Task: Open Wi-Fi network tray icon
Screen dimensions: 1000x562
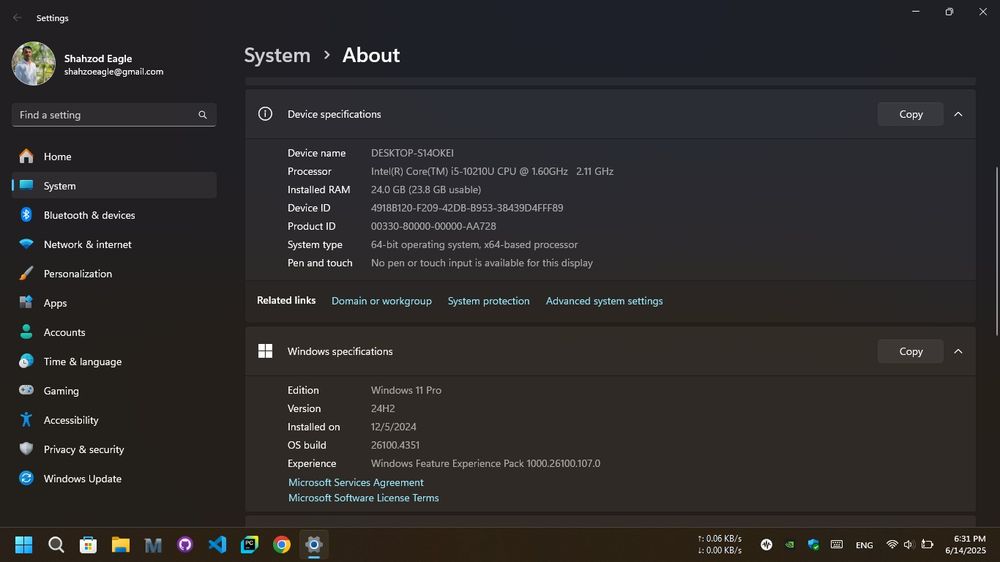Action: click(892, 545)
